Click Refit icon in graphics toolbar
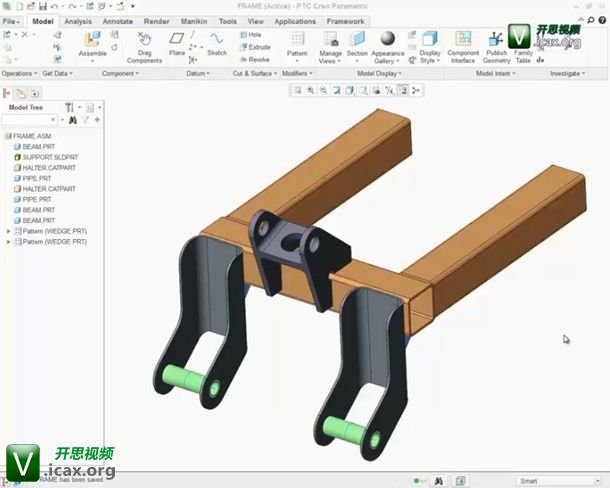 click(x=298, y=90)
